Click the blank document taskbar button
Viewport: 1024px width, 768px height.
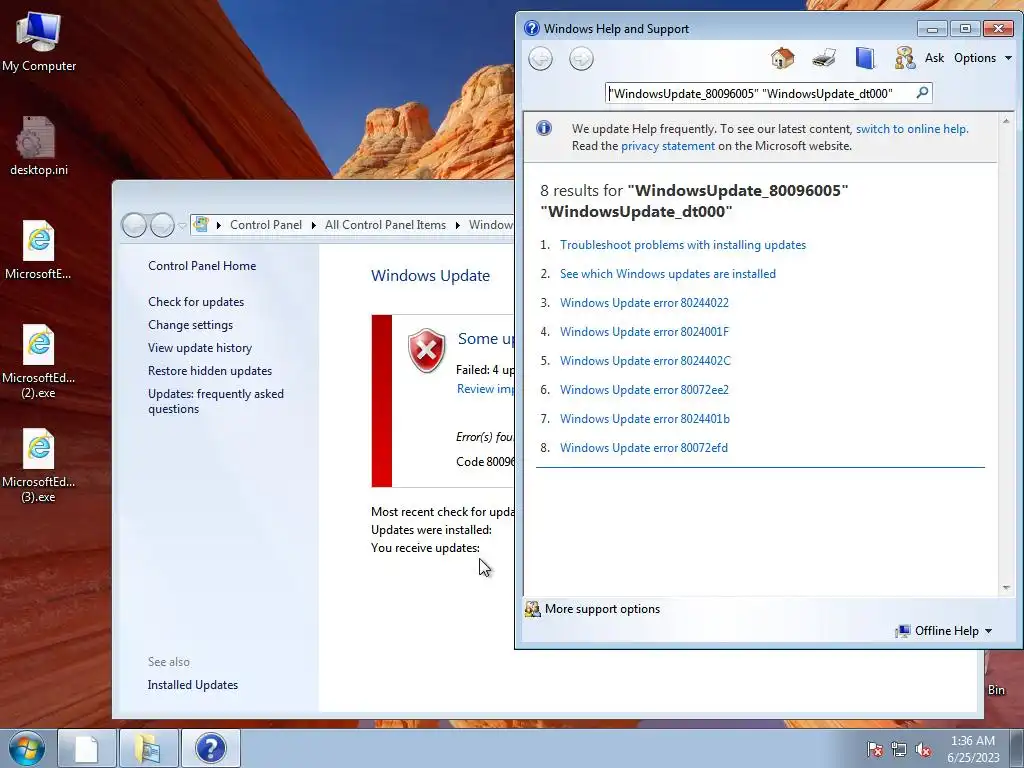point(87,748)
